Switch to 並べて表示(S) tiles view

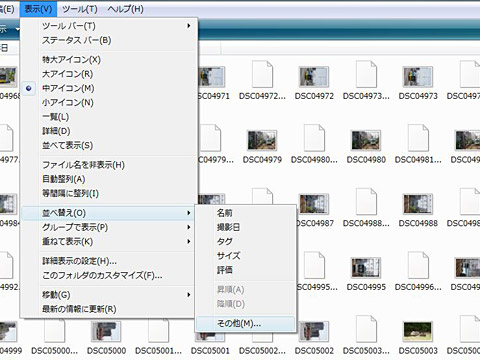pyautogui.click(x=109, y=145)
